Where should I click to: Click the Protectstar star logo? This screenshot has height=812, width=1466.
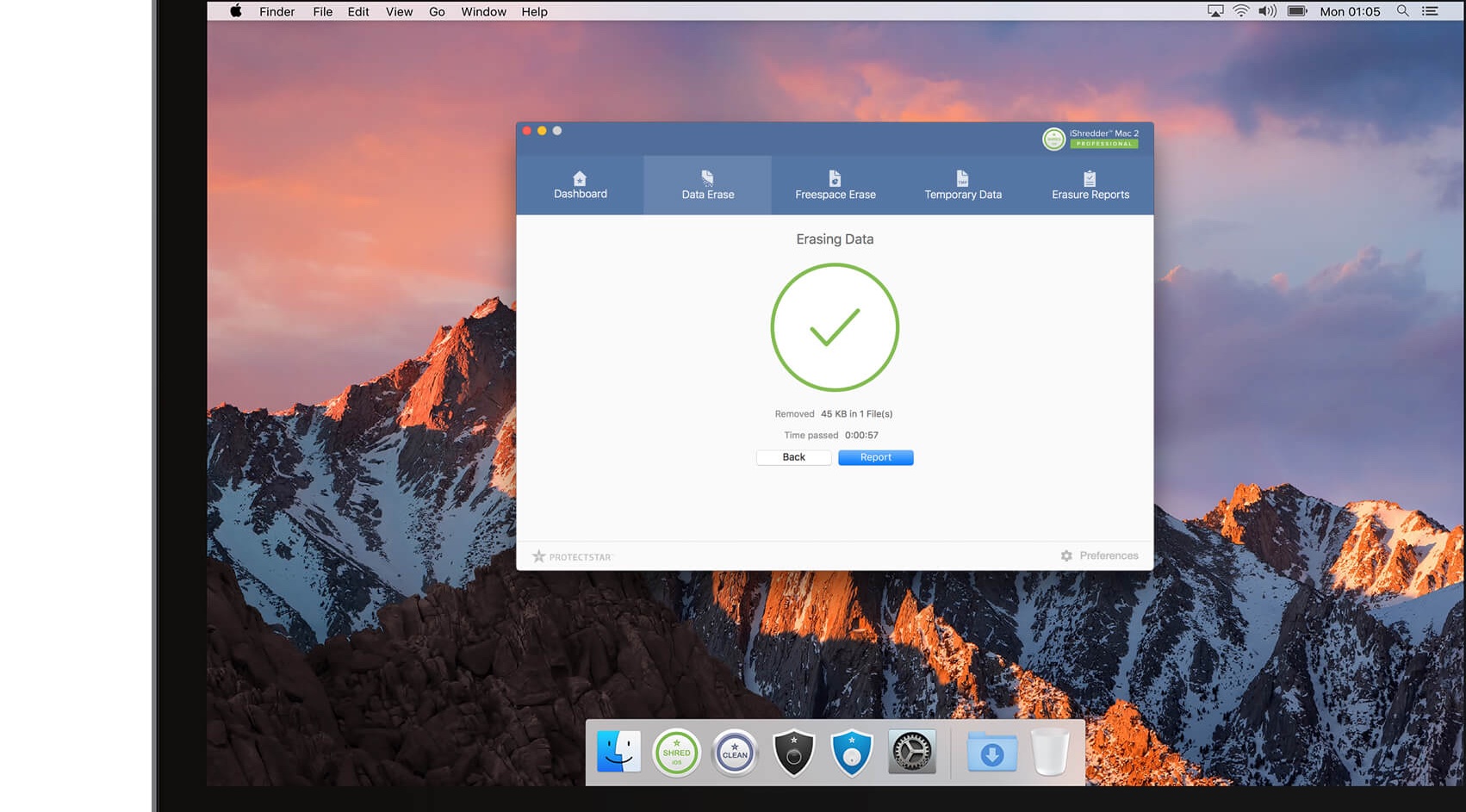539,556
